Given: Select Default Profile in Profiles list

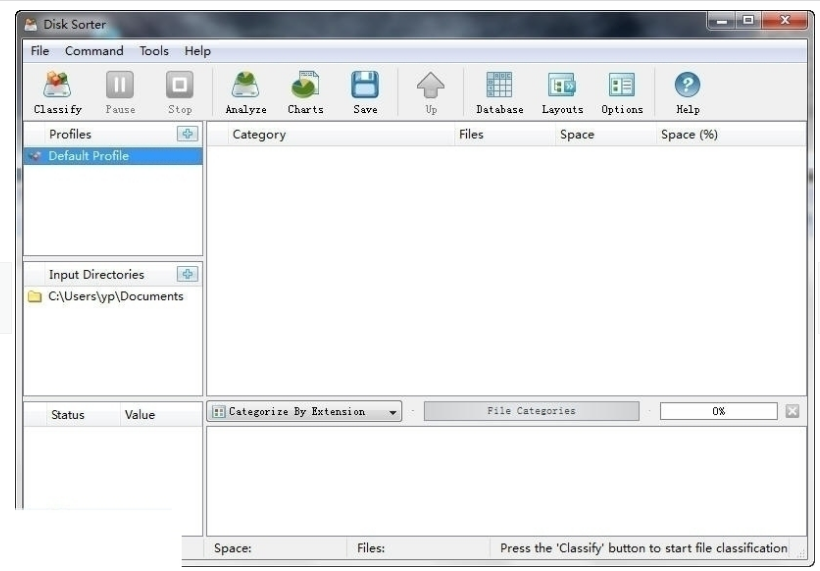Looking at the screenshot, I should (x=88, y=156).
